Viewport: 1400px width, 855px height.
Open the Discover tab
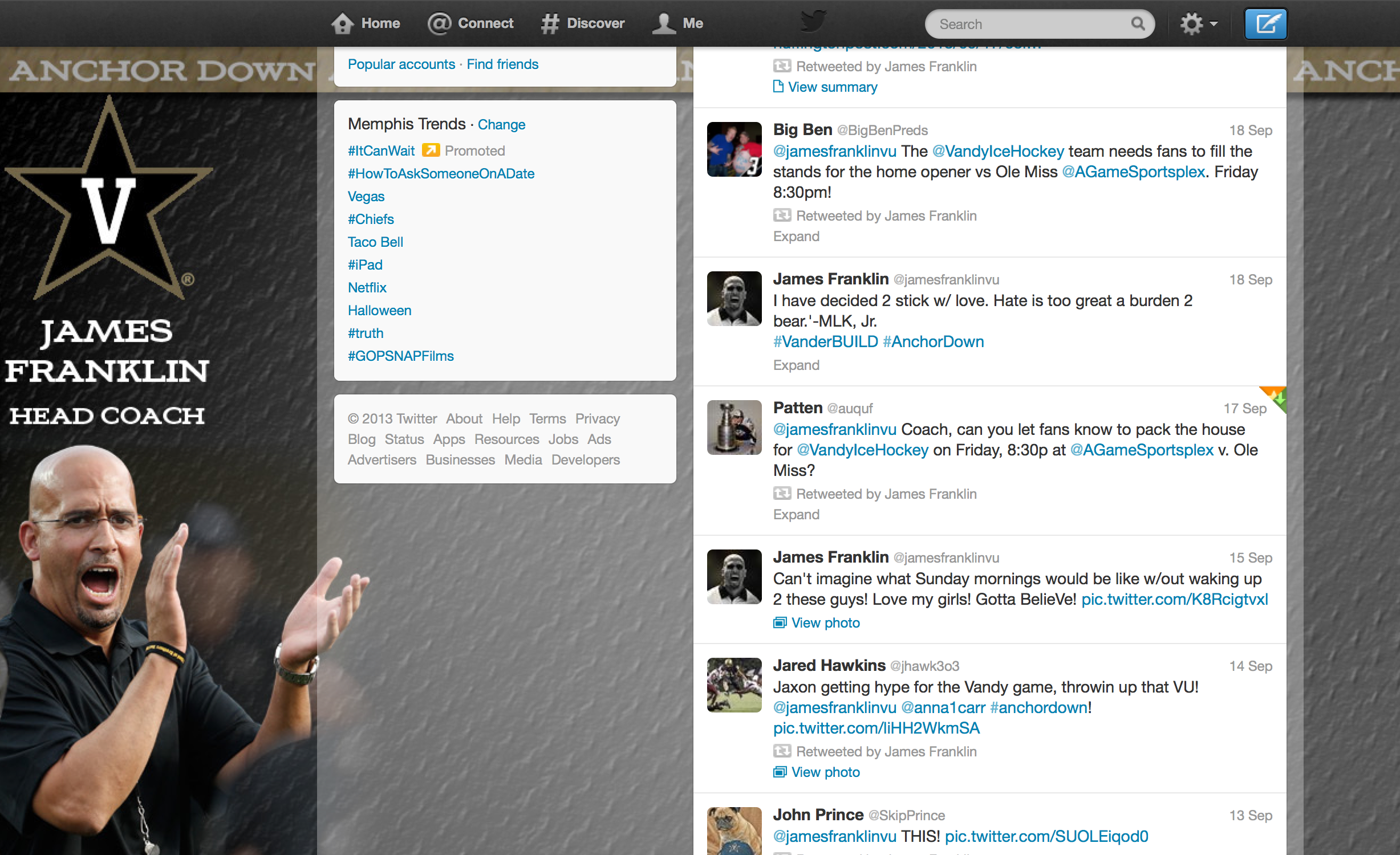point(583,23)
